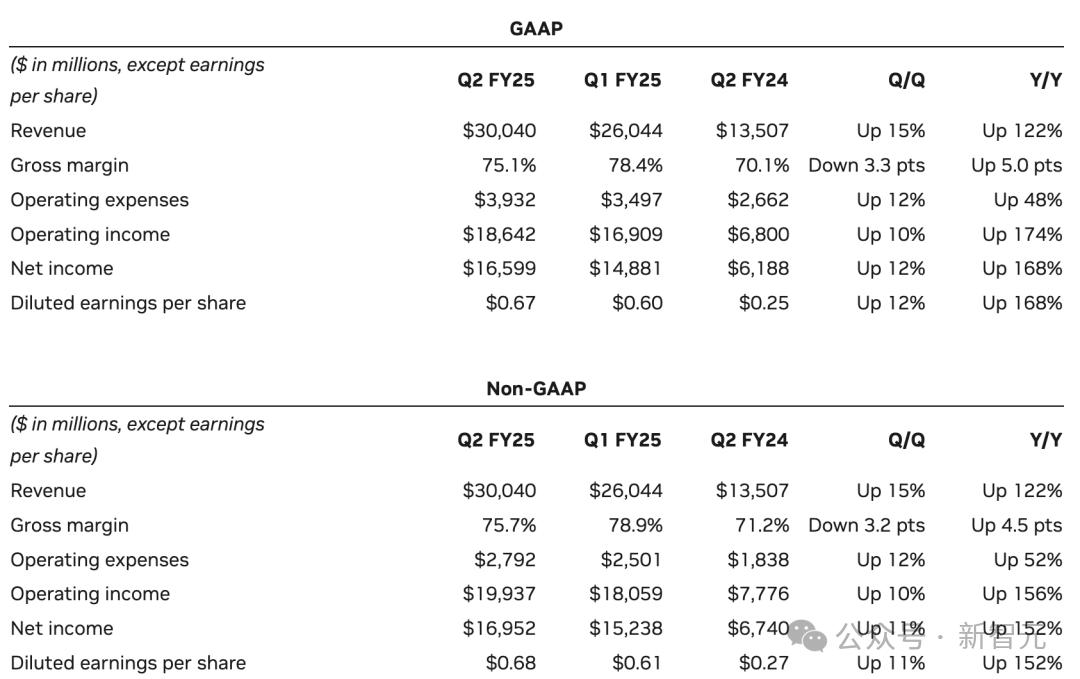Select the GAAP table title
This screenshot has height=679, width=1080.
pos(536,29)
